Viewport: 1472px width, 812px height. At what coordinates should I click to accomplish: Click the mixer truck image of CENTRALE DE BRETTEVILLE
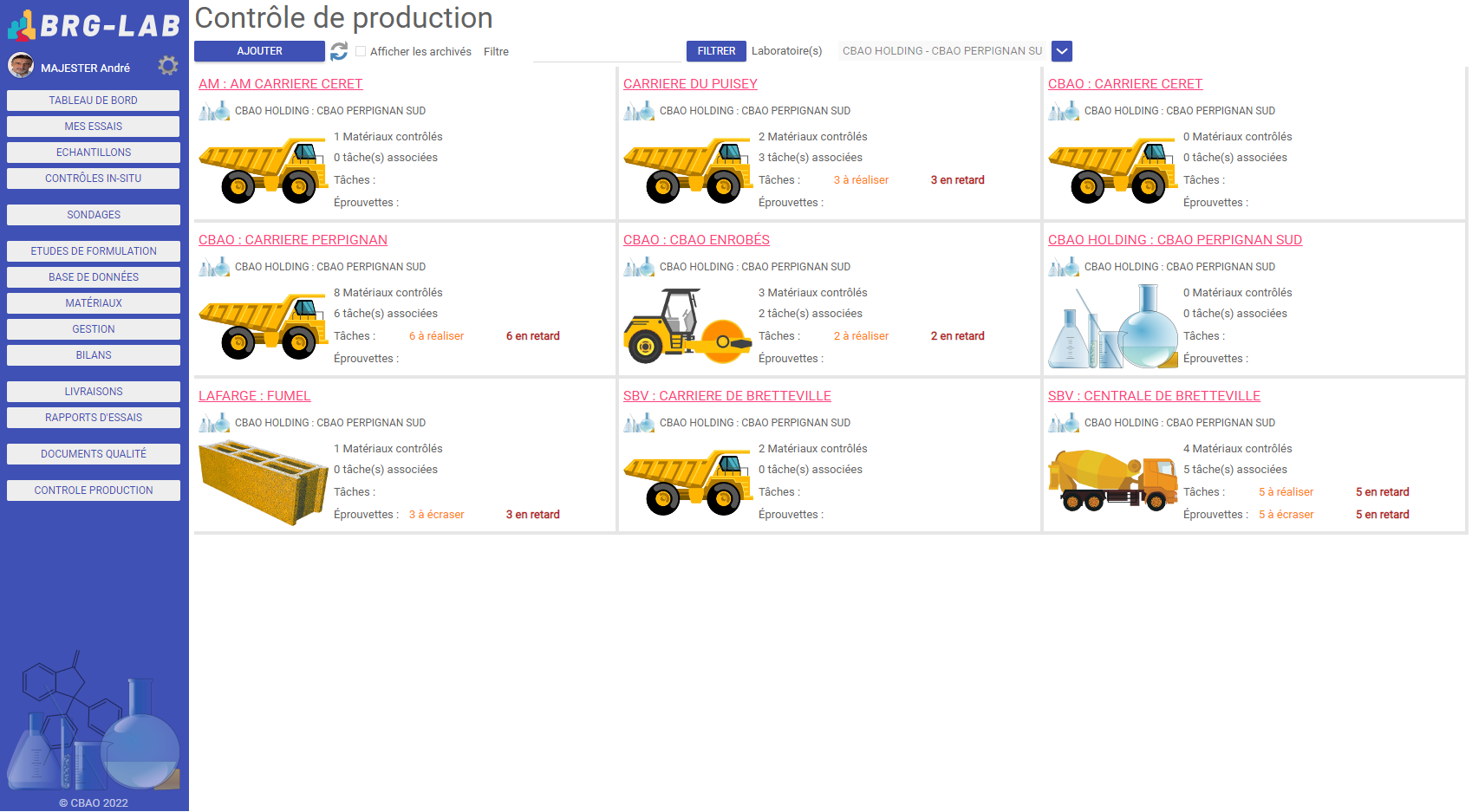point(1113,480)
